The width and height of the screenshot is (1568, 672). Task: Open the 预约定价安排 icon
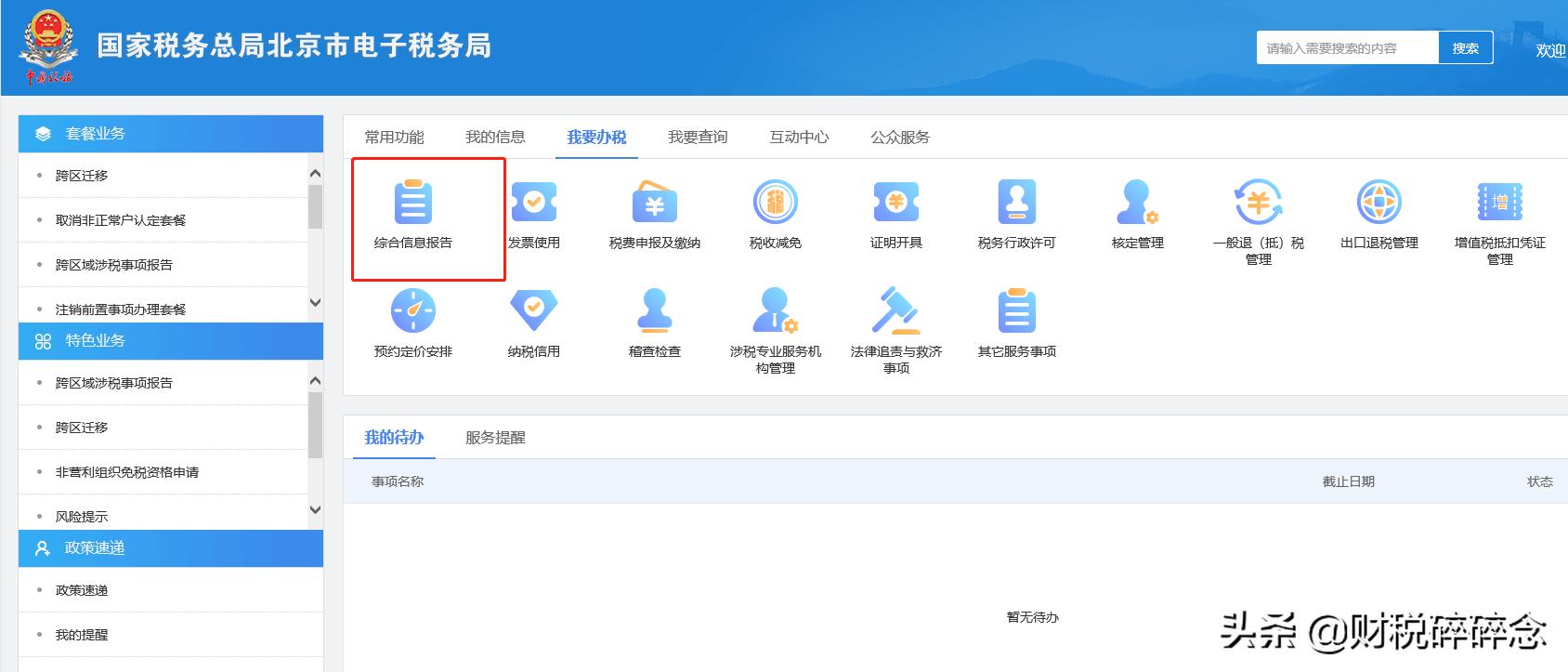point(413,310)
